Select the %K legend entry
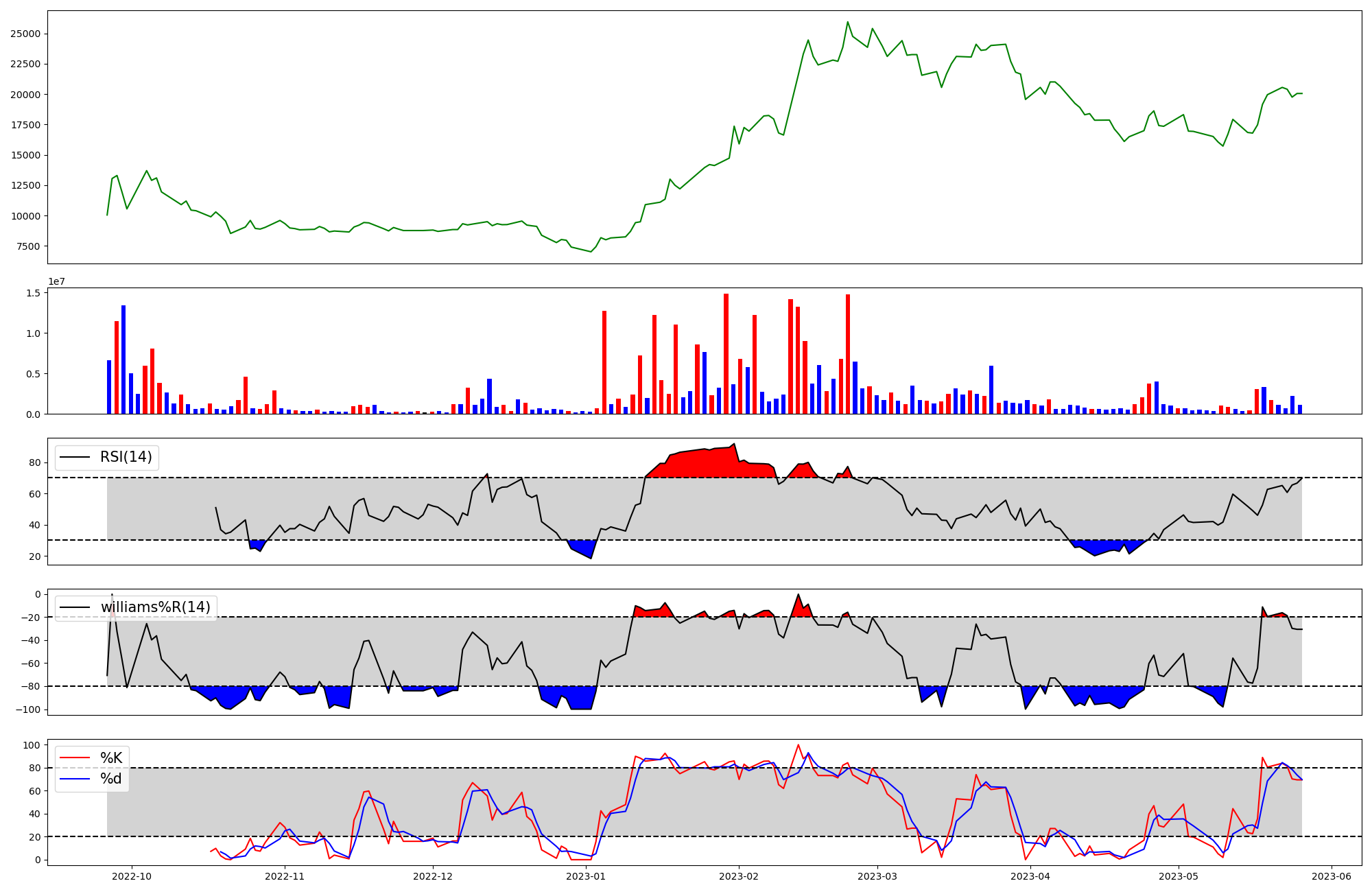 [x=111, y=758]
